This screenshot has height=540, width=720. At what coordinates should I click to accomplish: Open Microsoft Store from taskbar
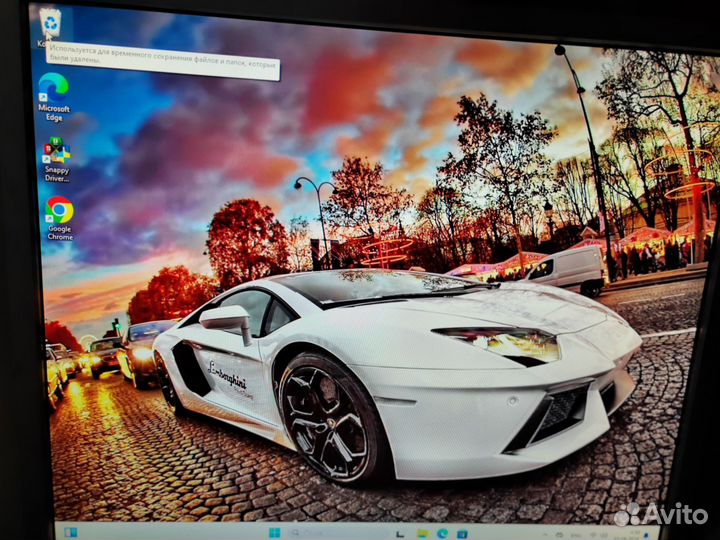point(462,534)
